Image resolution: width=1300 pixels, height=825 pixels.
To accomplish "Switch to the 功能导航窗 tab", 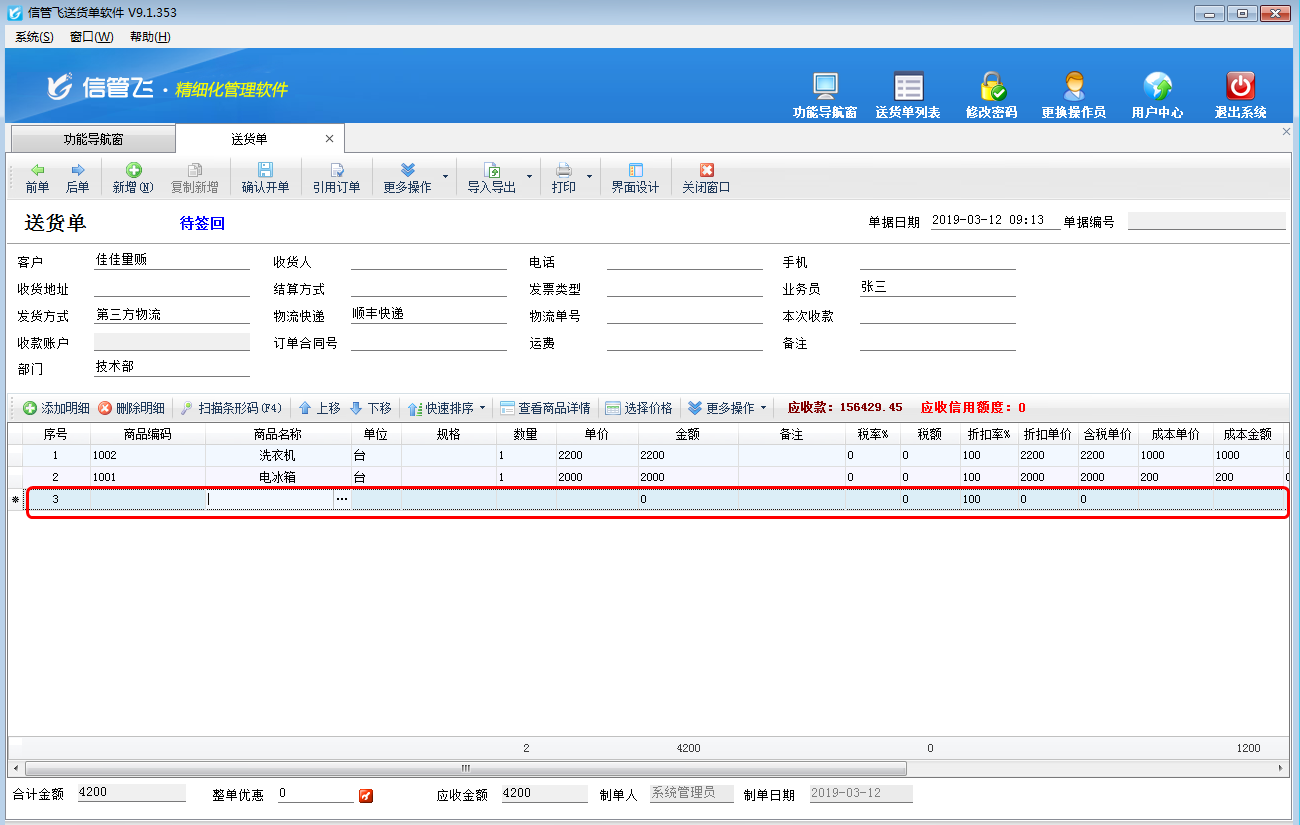I will (x=93, y=139).
